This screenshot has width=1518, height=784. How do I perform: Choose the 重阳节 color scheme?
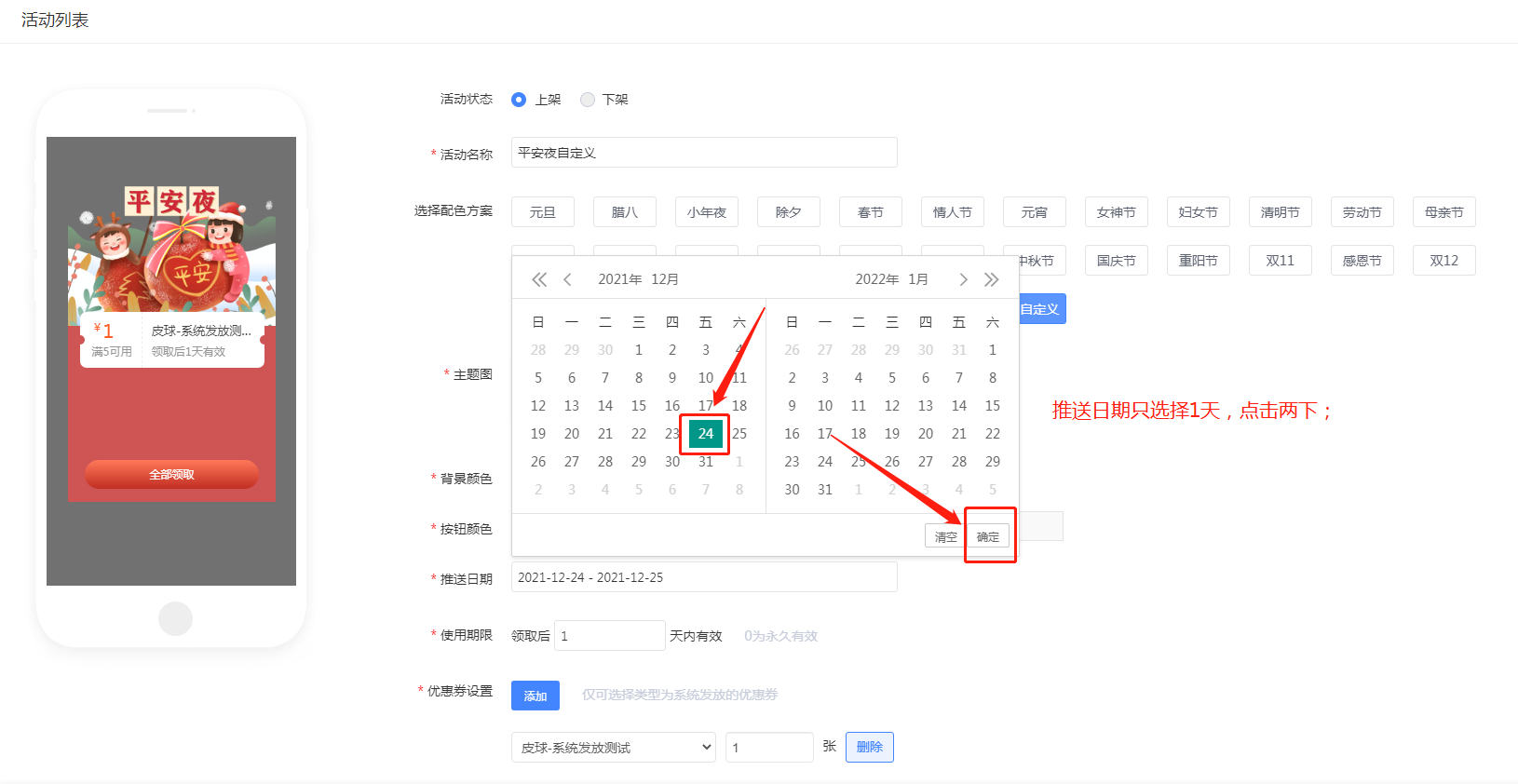click(1199, 261)
